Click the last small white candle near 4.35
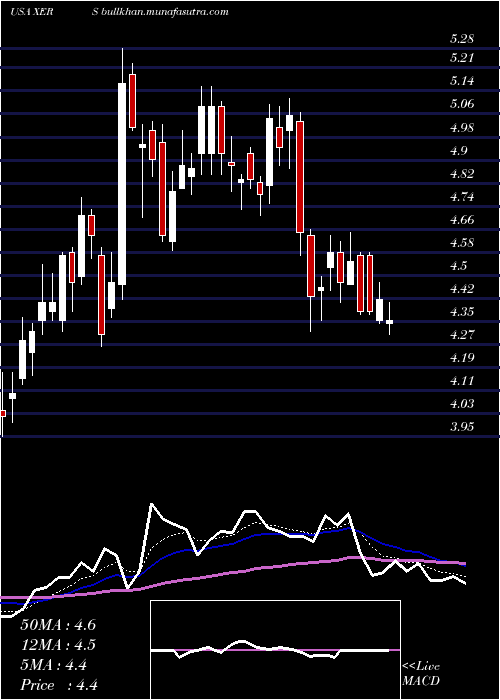 [389, 322]
